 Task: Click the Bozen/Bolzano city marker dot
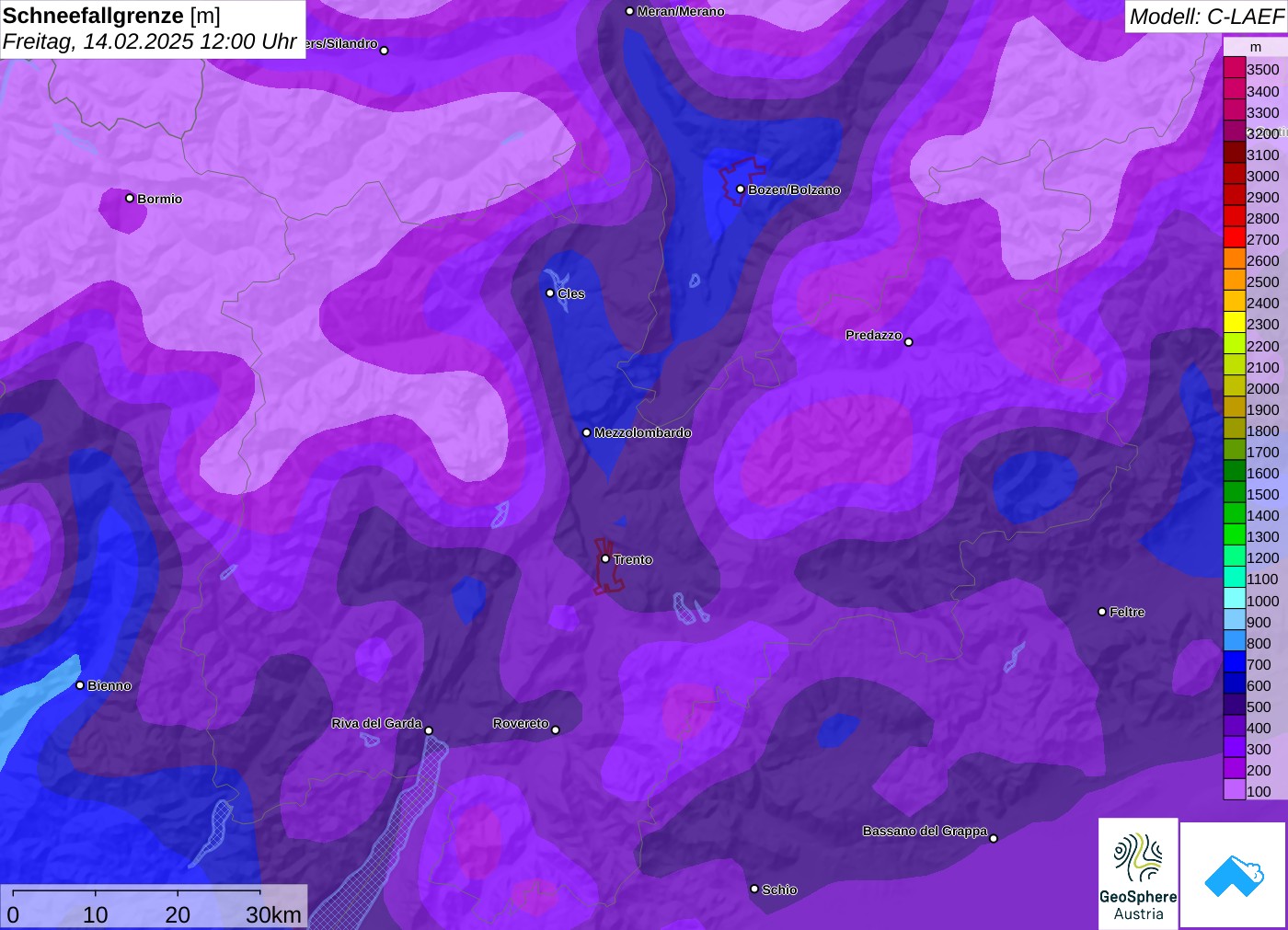(x=741, y=189)
